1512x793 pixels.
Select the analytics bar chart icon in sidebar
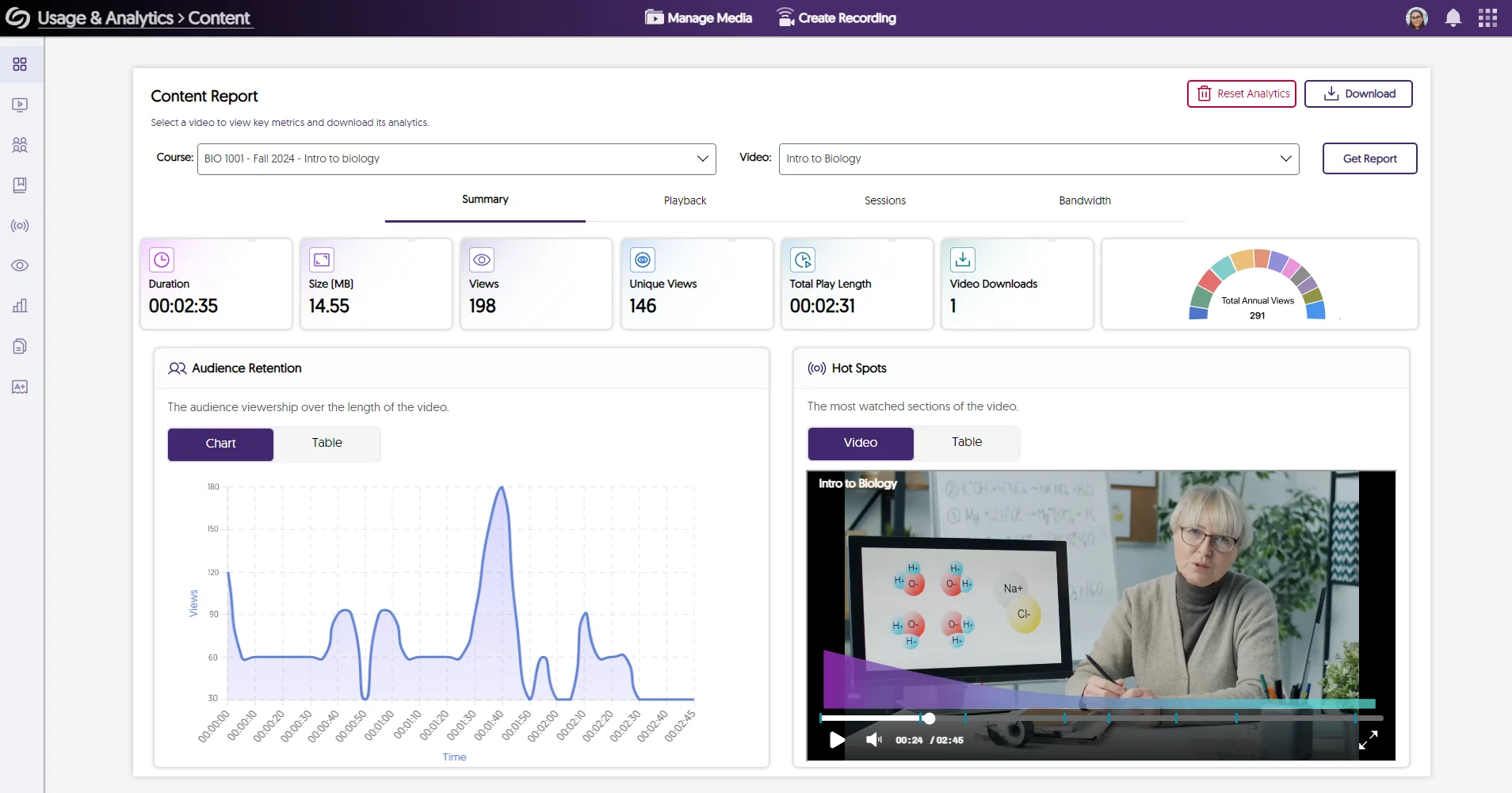(x=21, y=306)
